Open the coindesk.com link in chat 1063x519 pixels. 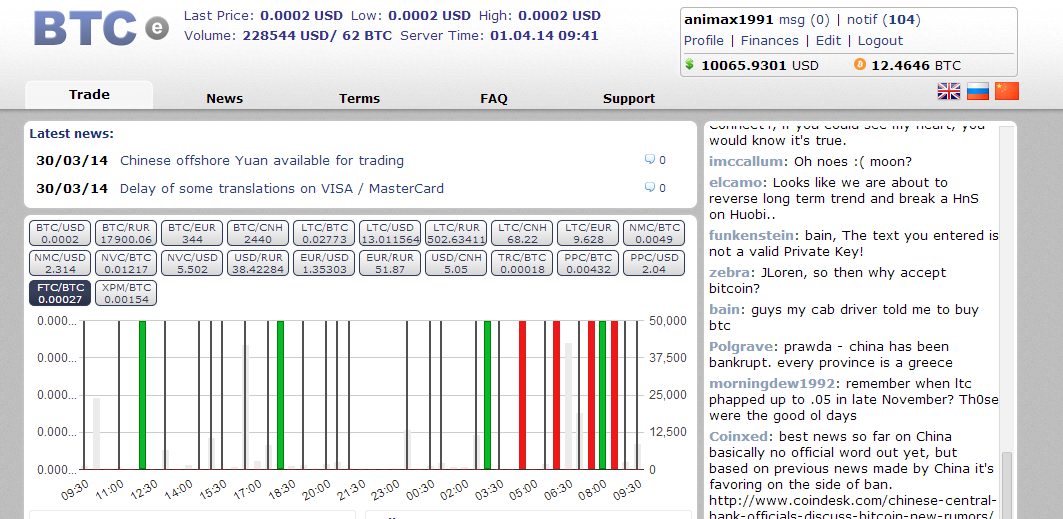853,508
